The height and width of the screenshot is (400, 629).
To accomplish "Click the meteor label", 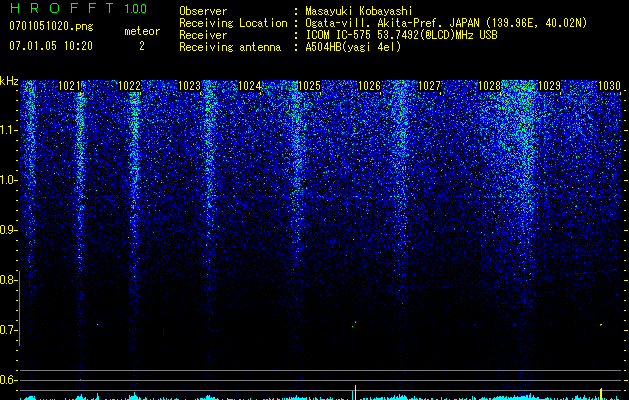I will coord(142,31).
